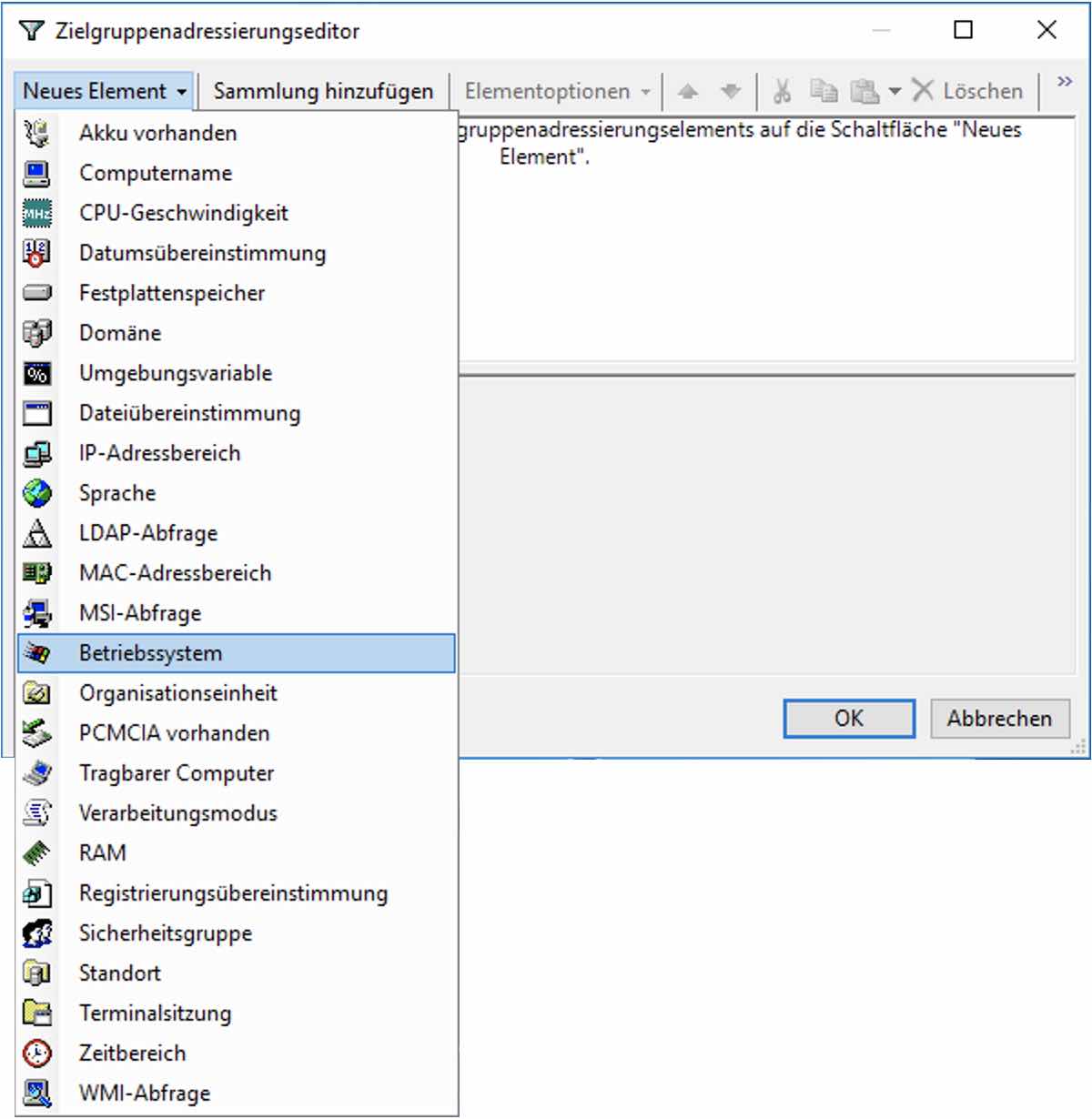
Task: Click the battery icon beside Akku vorhanden
Action: click(x=36, y=133)
